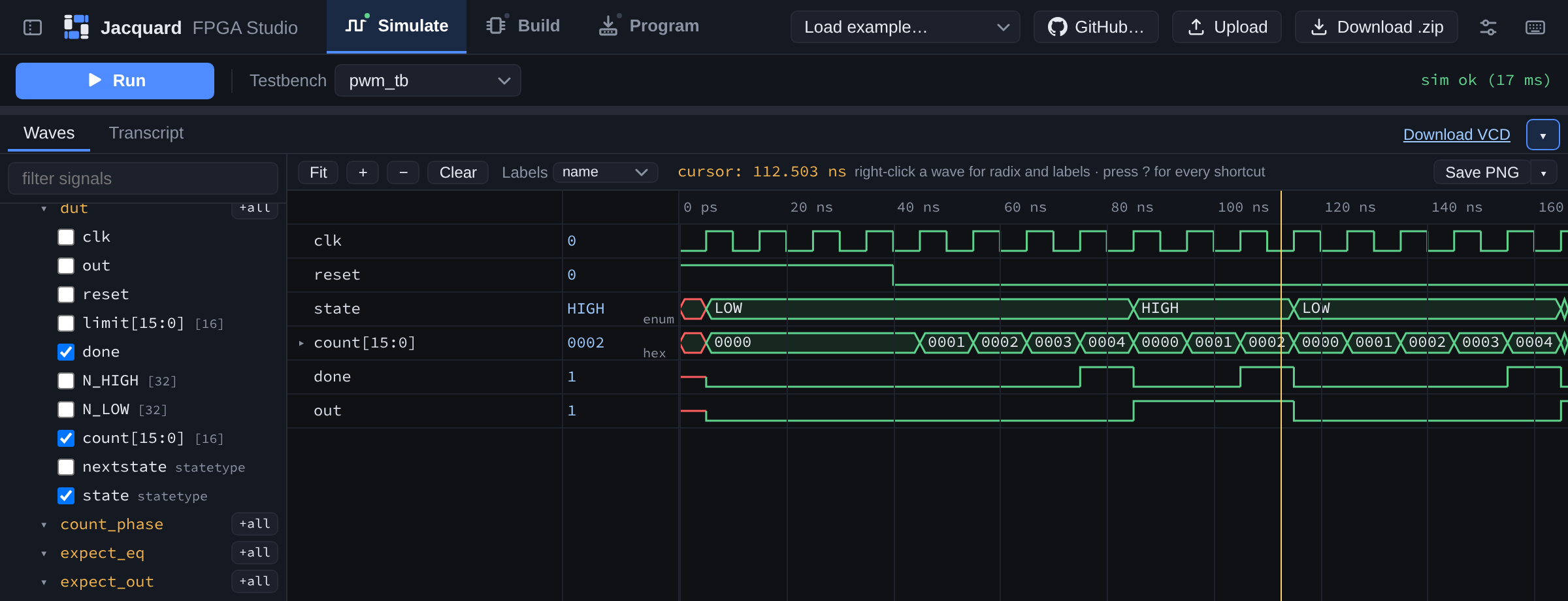Select the state wave row name
The width and height of the screenshot is (1568, 601).
337,309
